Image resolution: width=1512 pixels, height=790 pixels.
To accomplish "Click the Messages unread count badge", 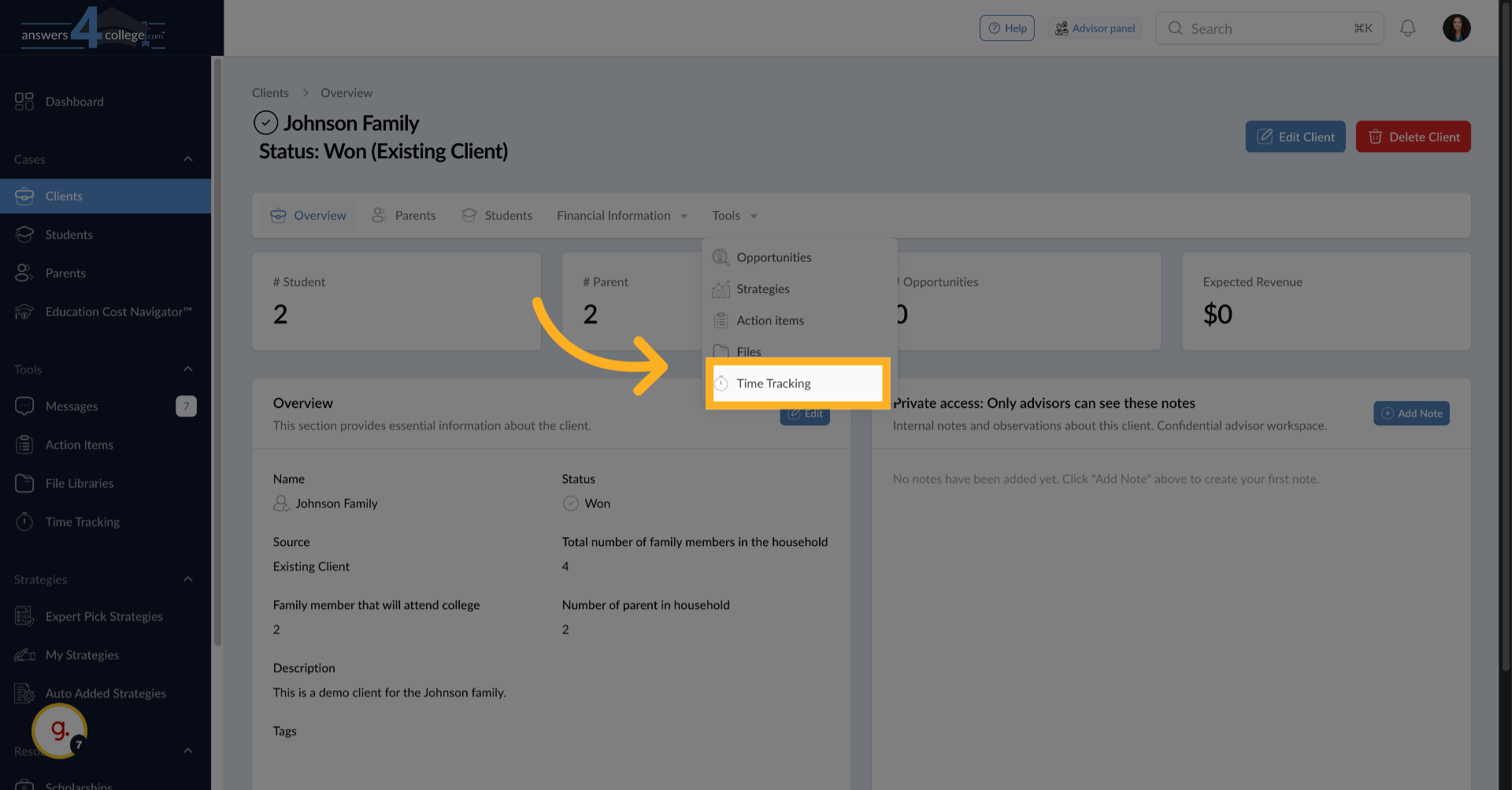I will coord(187,406).
